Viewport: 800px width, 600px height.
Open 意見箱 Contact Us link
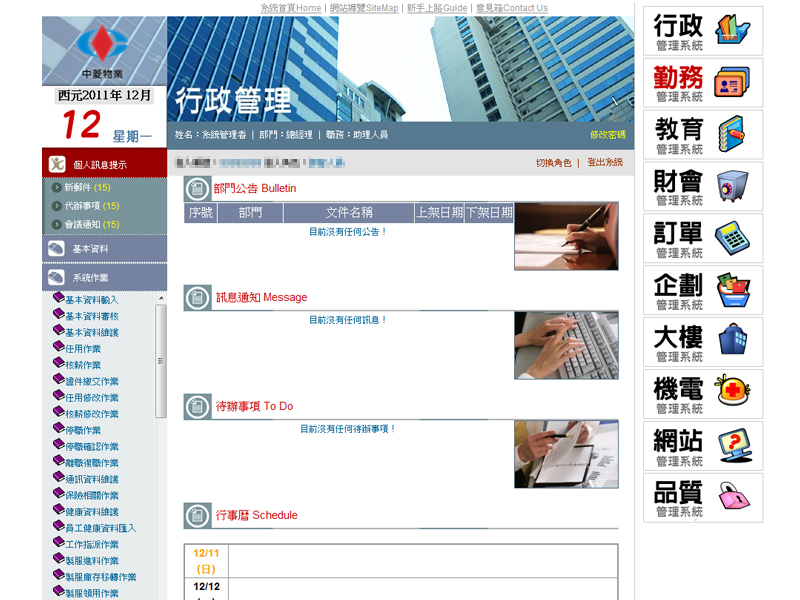point(512,8)
